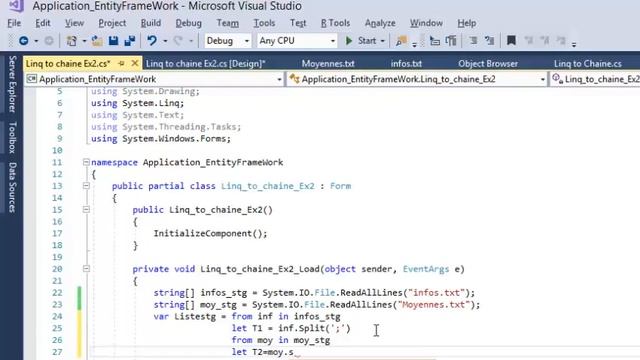Open the Test menu
Screen dimensions: 640x360
click(x=298, y=23)
